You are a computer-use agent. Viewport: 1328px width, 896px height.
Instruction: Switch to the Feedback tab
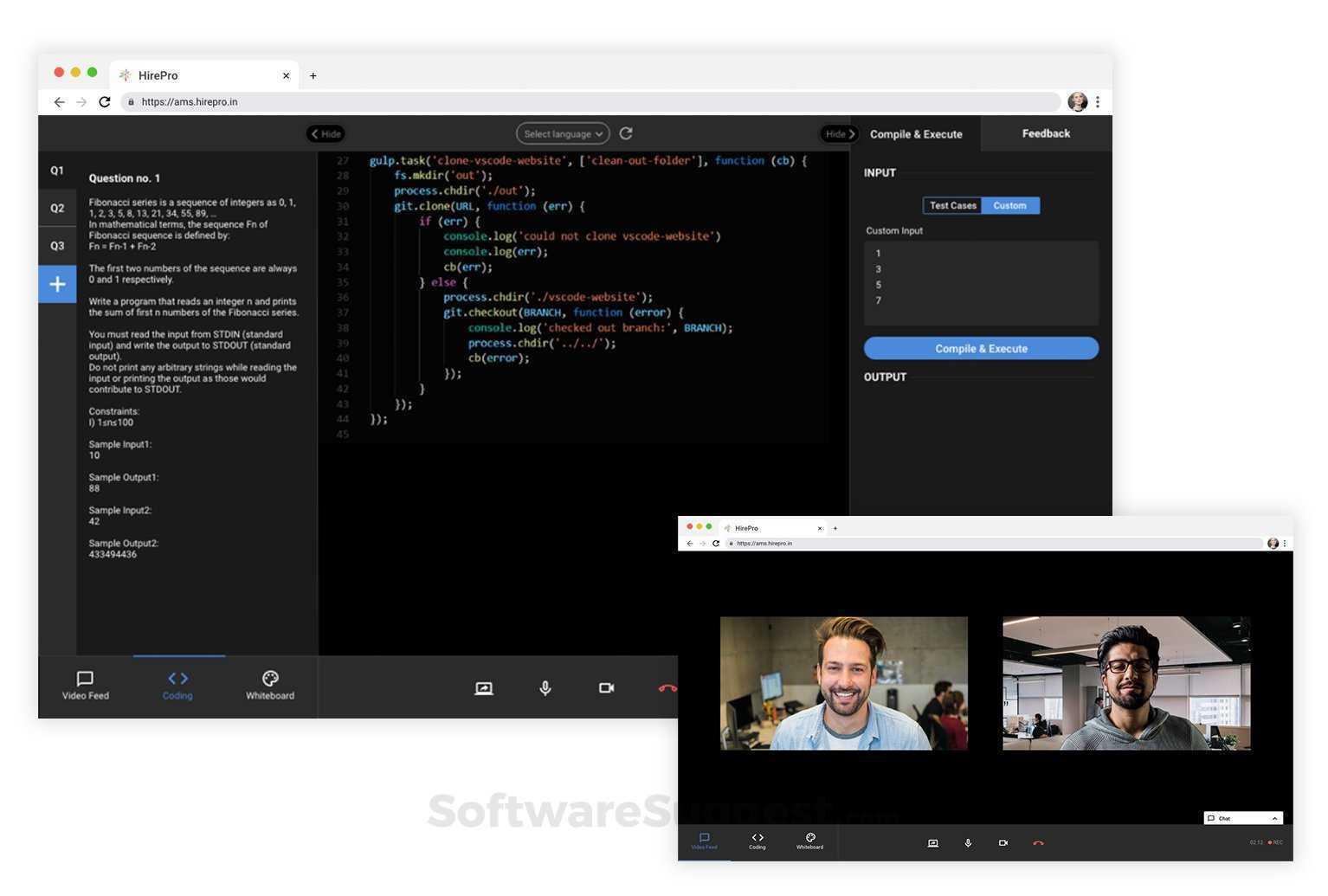[x=1046, y=134]
